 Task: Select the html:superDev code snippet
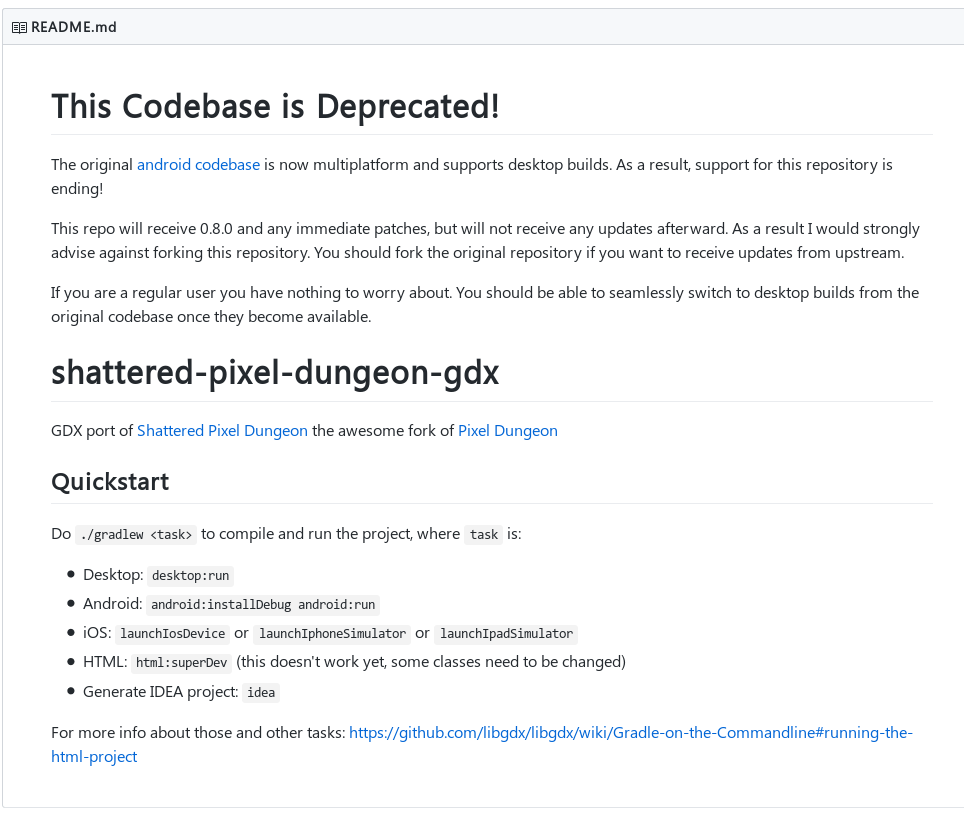point(181,662)
